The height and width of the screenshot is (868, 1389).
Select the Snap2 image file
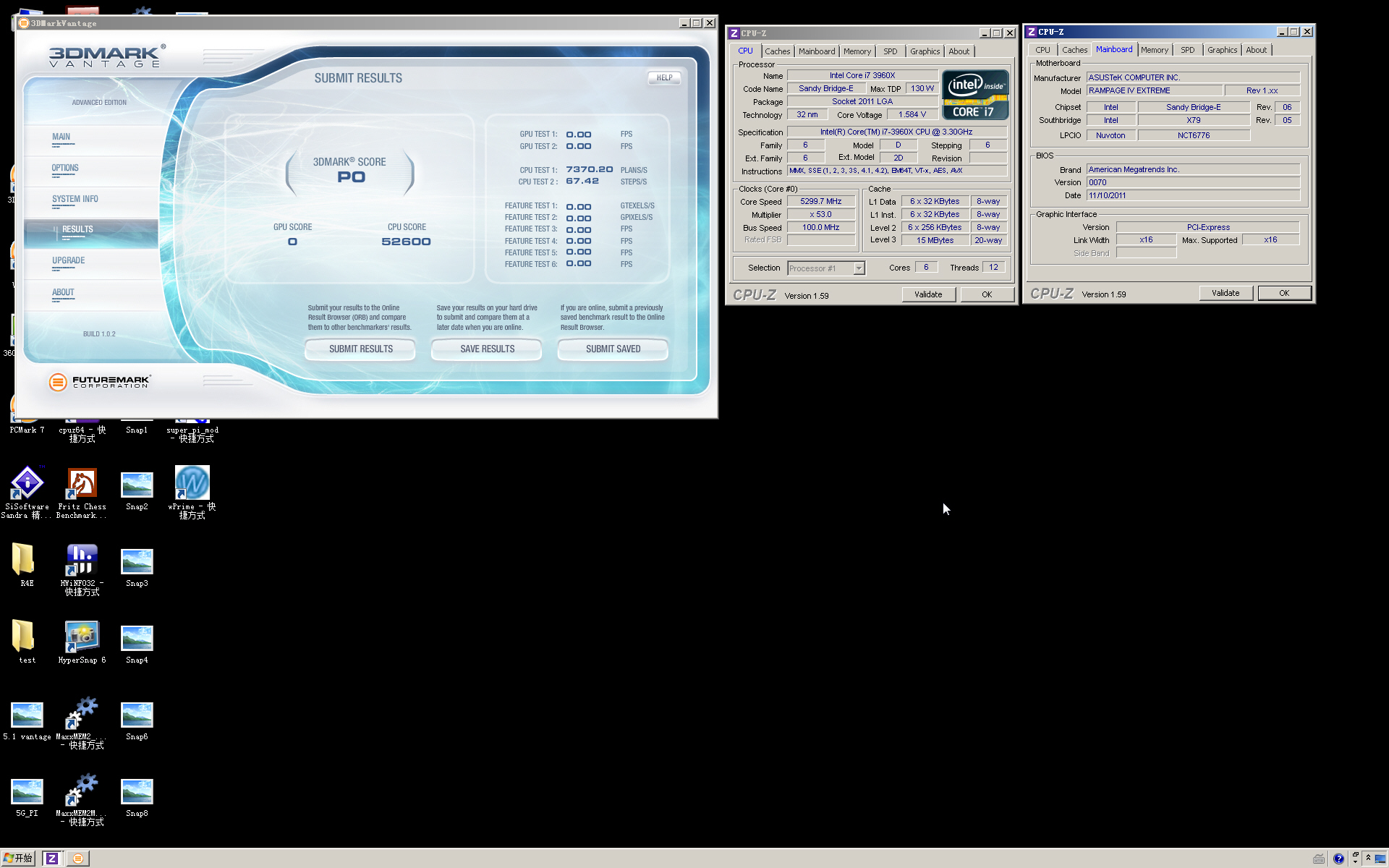tap(137, 492)
